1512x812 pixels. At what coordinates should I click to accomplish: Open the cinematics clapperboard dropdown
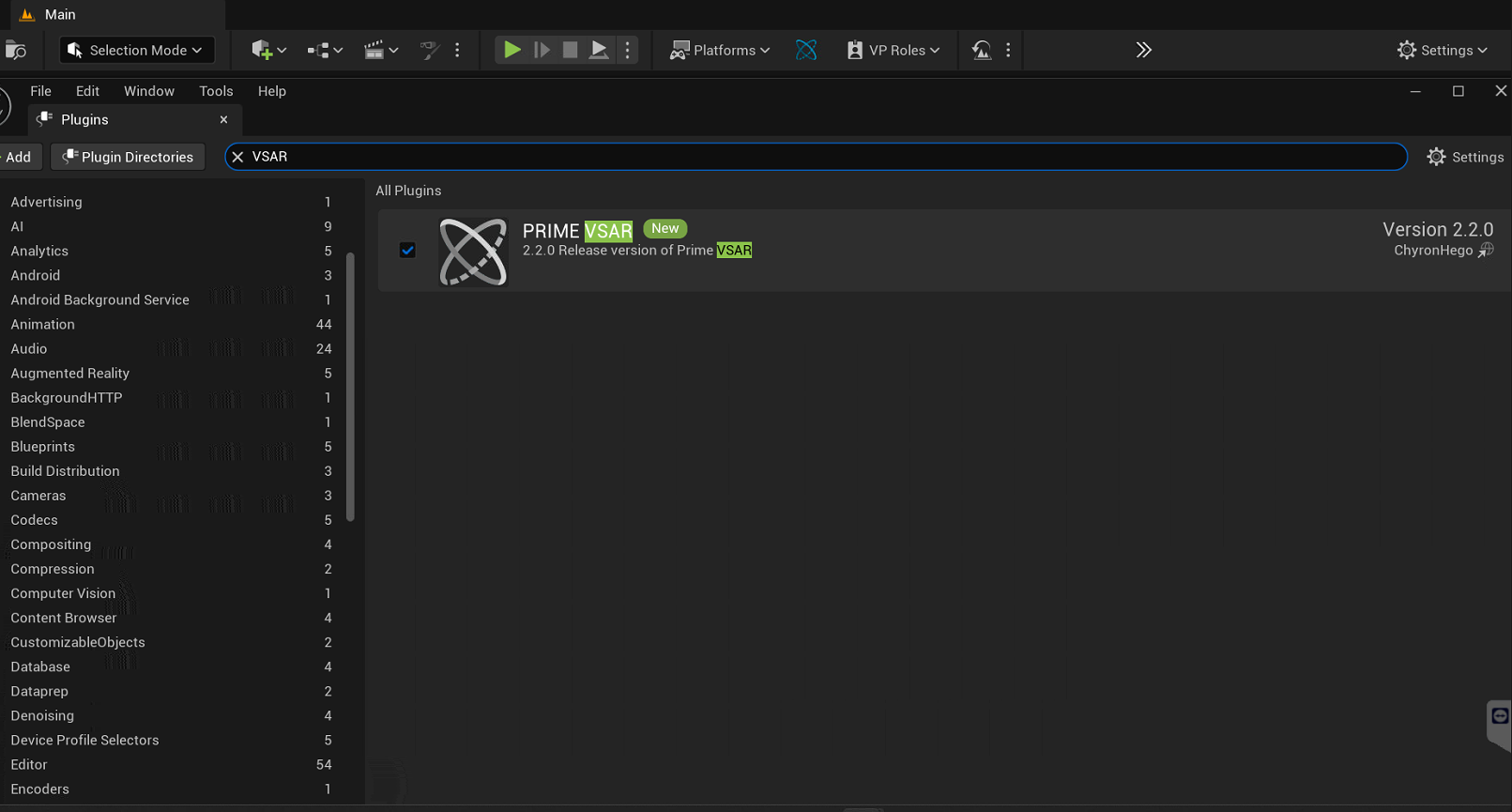coord(381,50)
